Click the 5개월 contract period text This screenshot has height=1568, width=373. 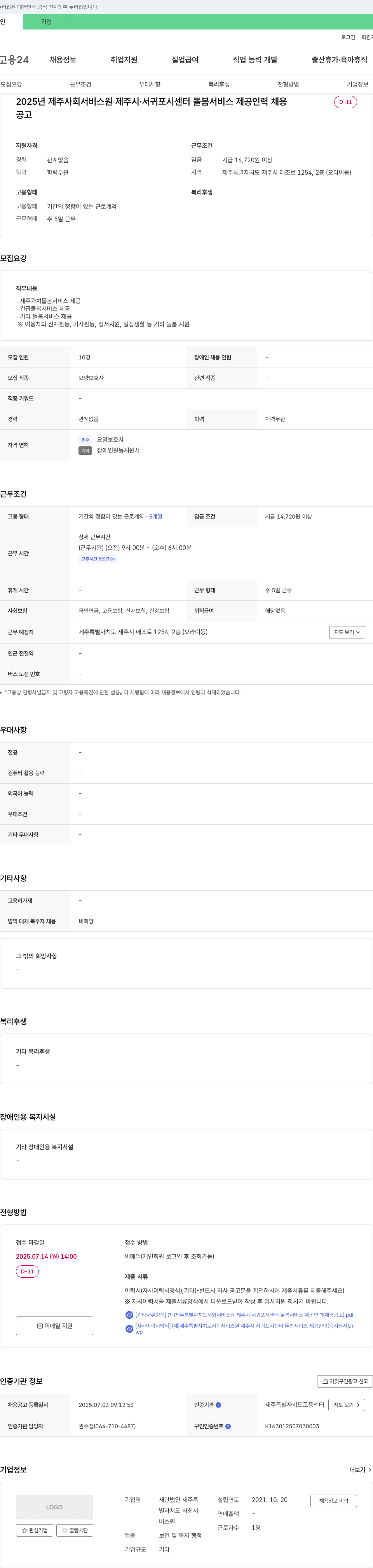155,517
